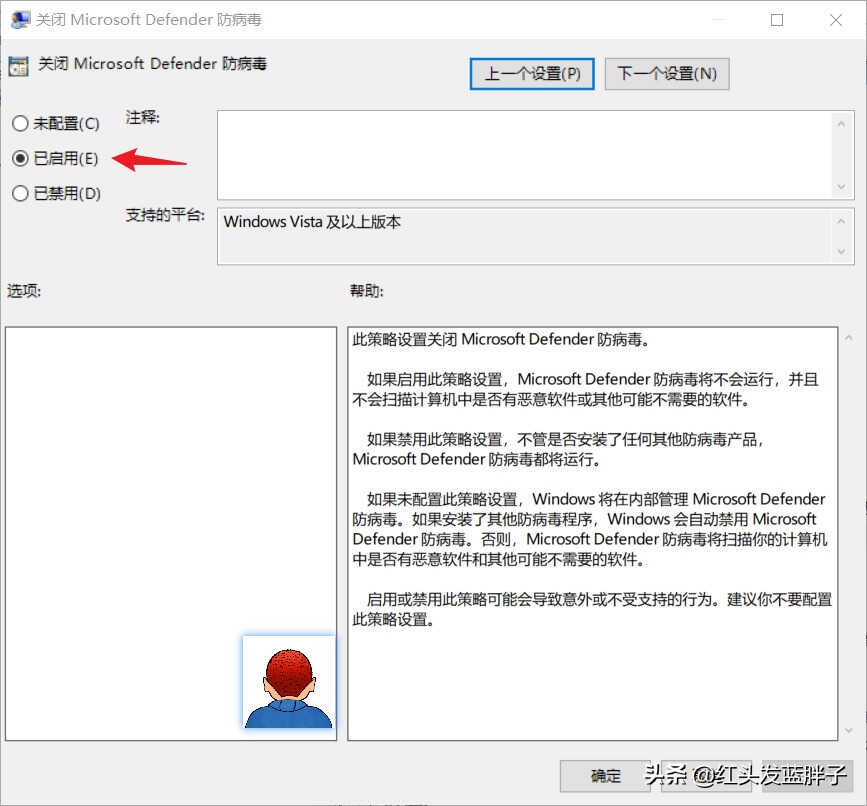The image size is (867, 806).
Task: Confirm with the 确定 button
Action: pyautogui.click(x=605, y=776)
